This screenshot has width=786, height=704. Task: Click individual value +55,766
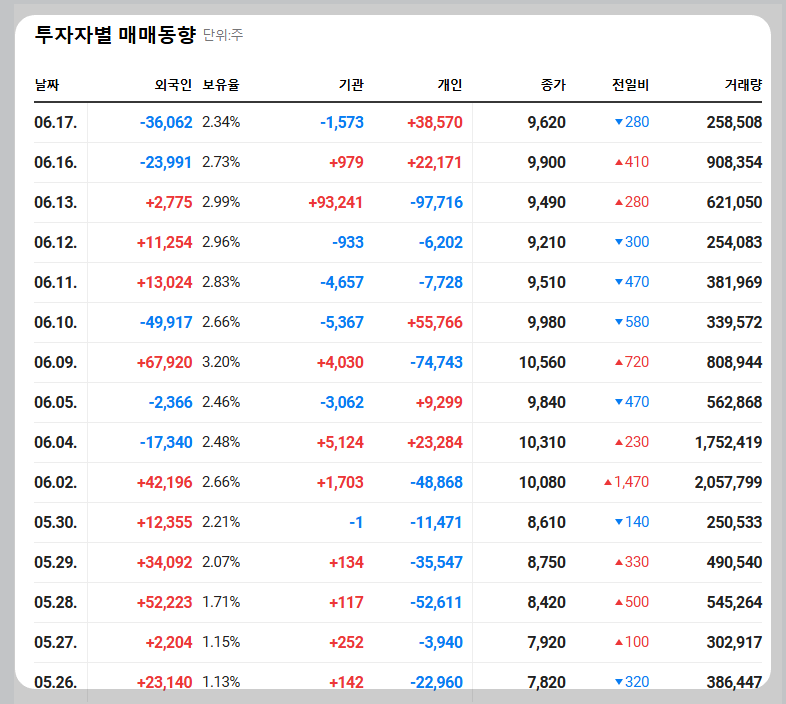(435, 322)
